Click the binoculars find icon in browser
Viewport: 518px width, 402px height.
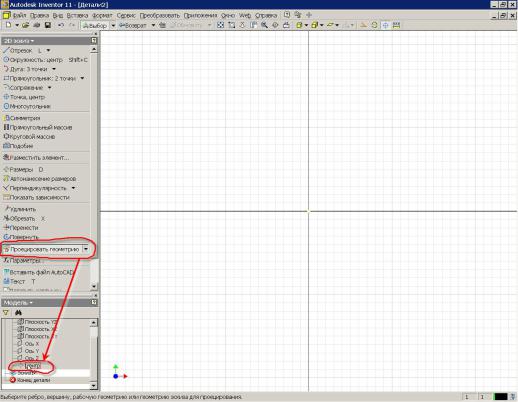coord(18,313)
